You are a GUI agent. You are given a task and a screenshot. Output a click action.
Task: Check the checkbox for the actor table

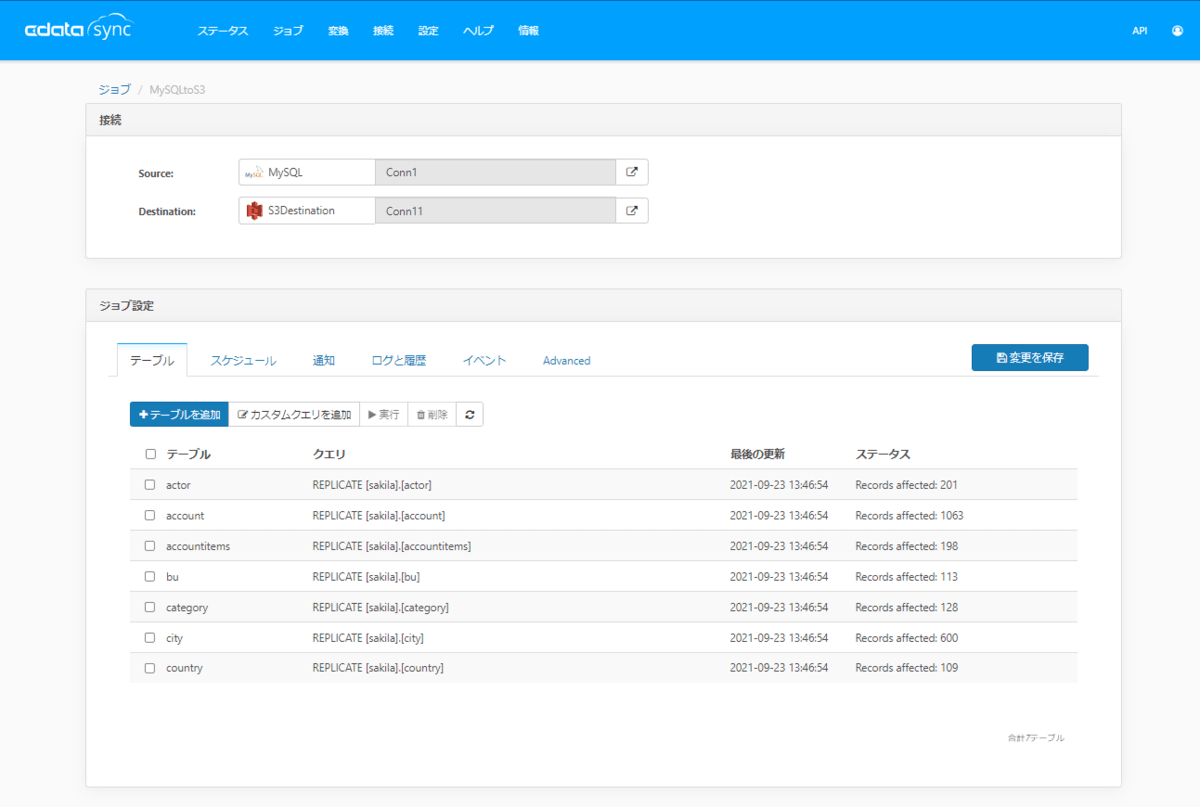[x=150, y=485]
